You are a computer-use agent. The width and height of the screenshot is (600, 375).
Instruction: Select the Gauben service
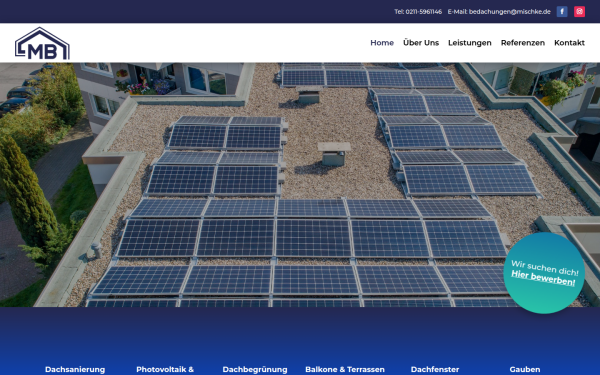525,369
